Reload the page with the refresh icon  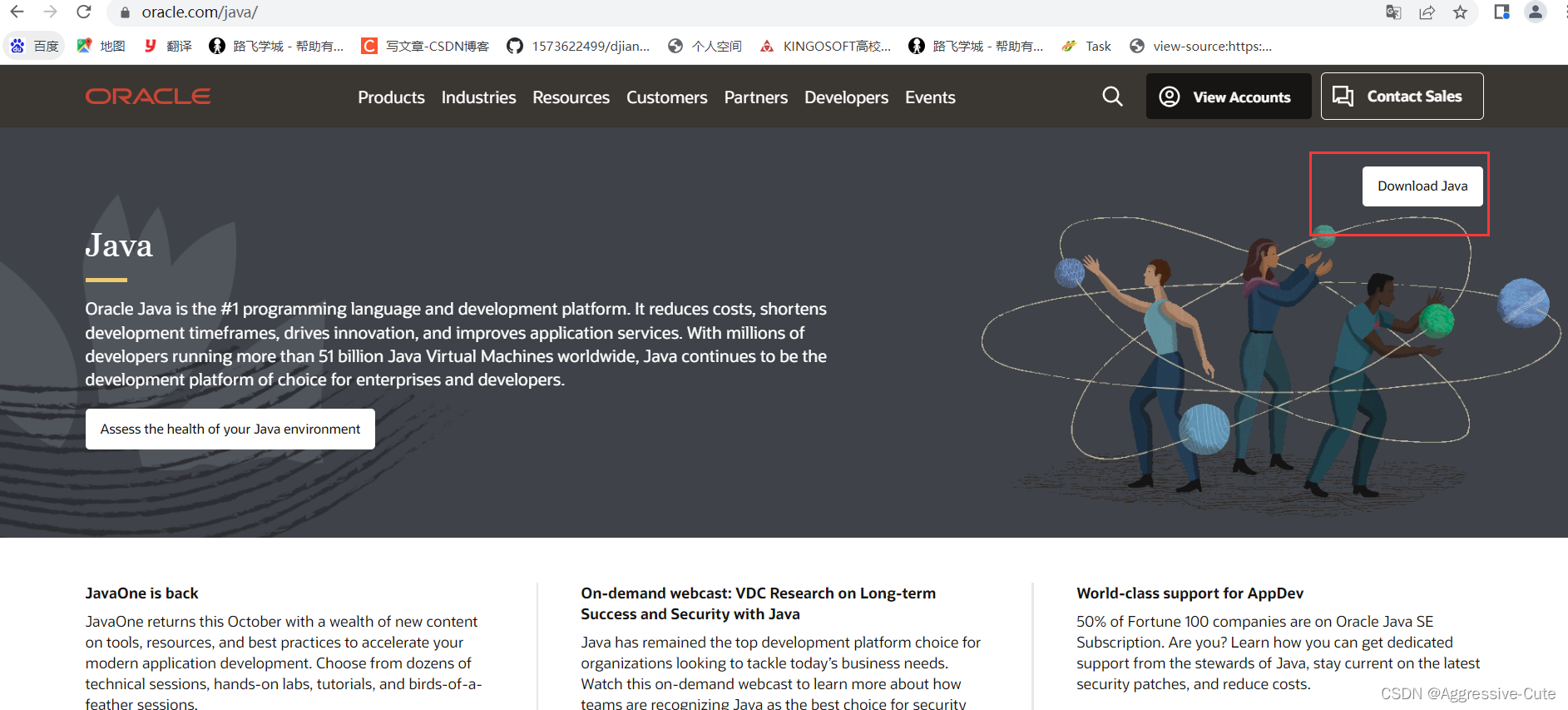(84, 12)
